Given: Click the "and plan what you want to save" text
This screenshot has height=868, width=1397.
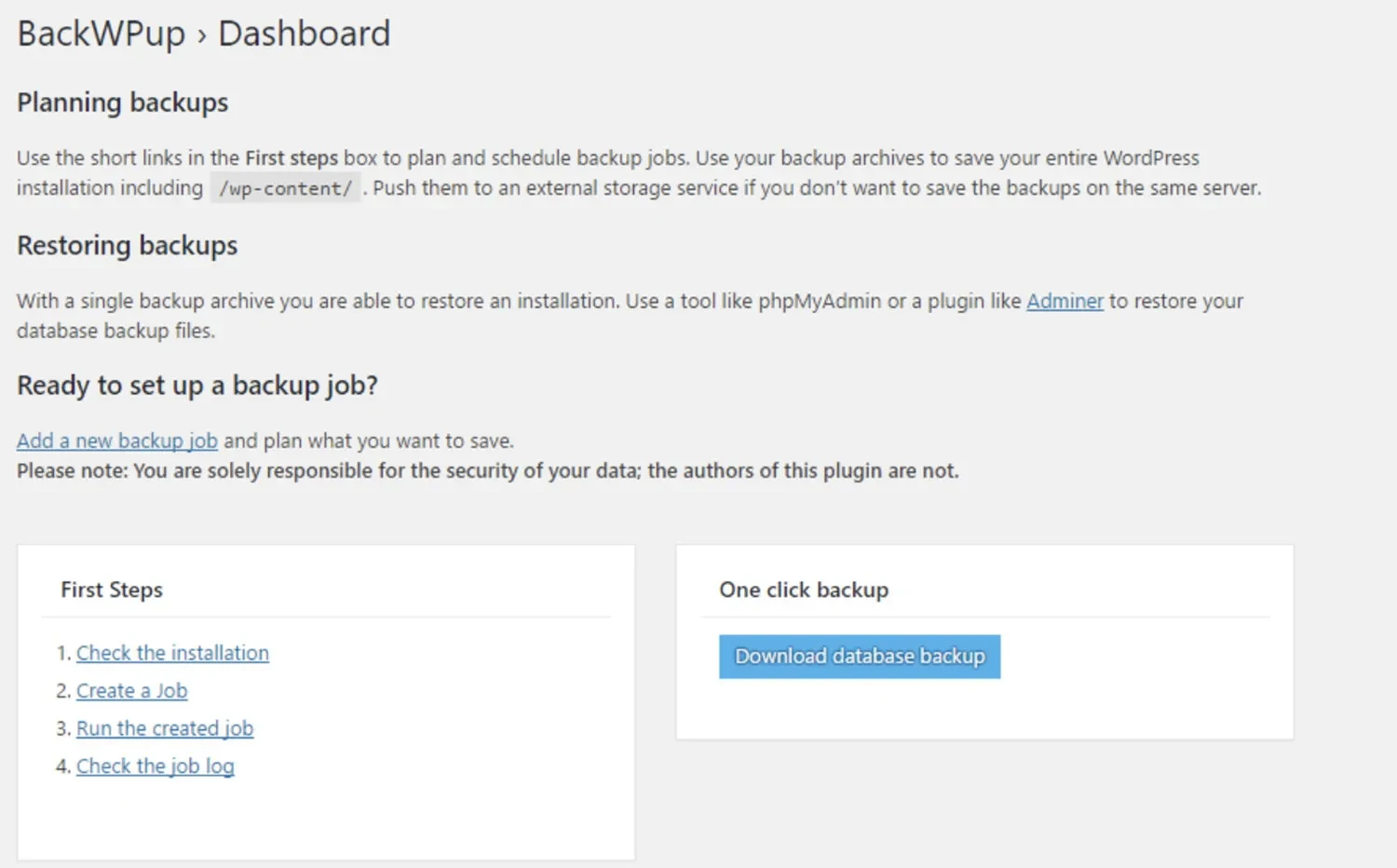Looking at the screenshot, I should pyautogui.click(x=369, y=441).
